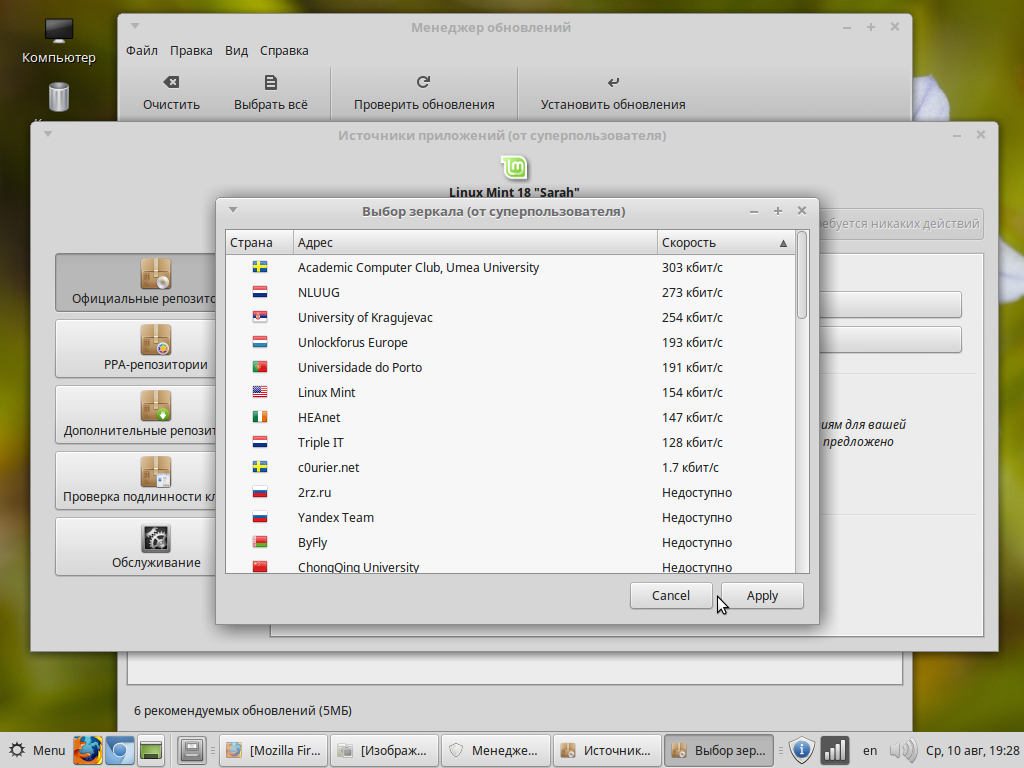Image resolution: width=1024 pixels, height=768 pixels.
Task: Click the Cancel button
Action: click(670, 595)
